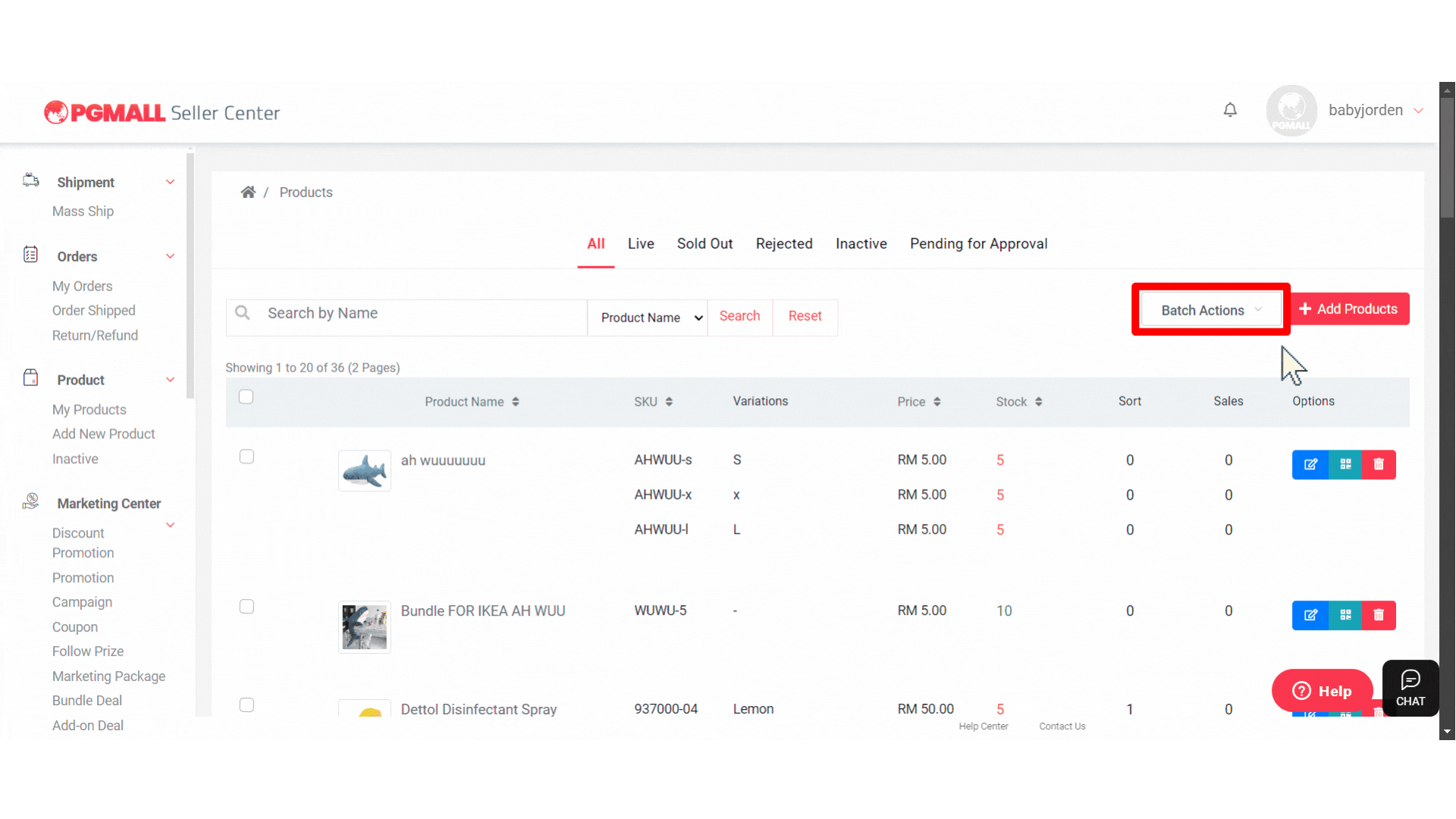Image resolution: width=1456 pixels, height=819 pixels.
Task: Click the notification bell icon
Action: coord(1230,111)
